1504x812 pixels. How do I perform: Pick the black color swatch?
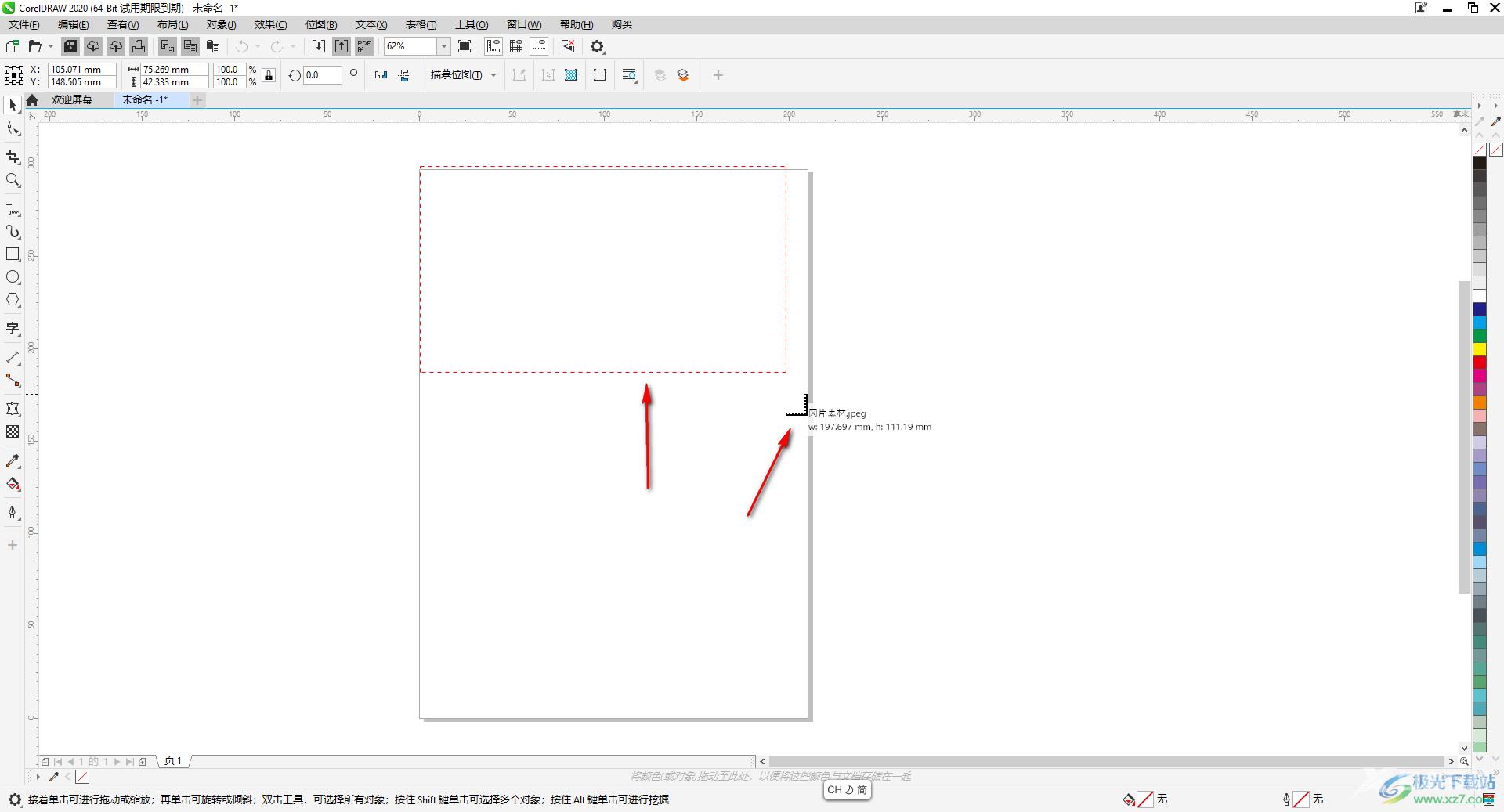(1480, 162)
